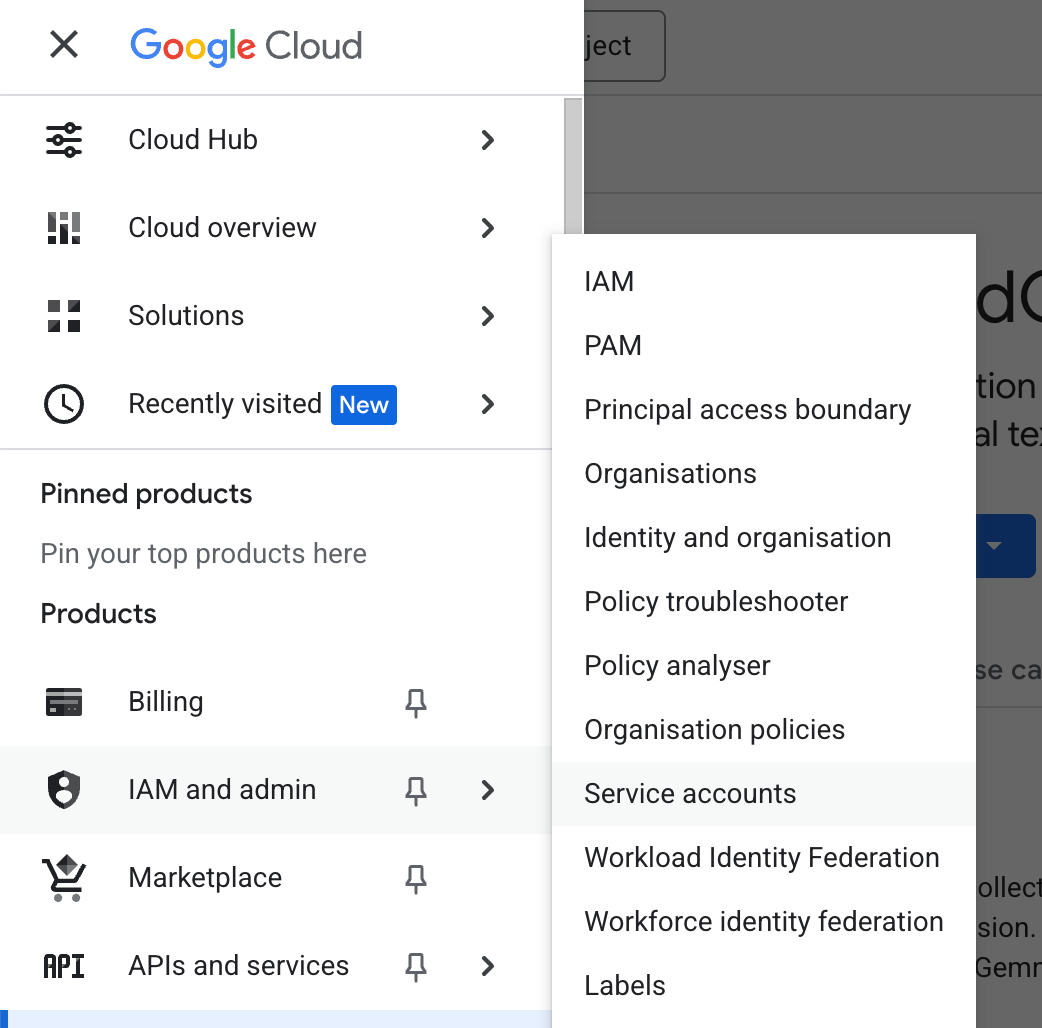Open Policy analyser
The height and width of the screenshot is (1028, 1042).
(764, 665)
